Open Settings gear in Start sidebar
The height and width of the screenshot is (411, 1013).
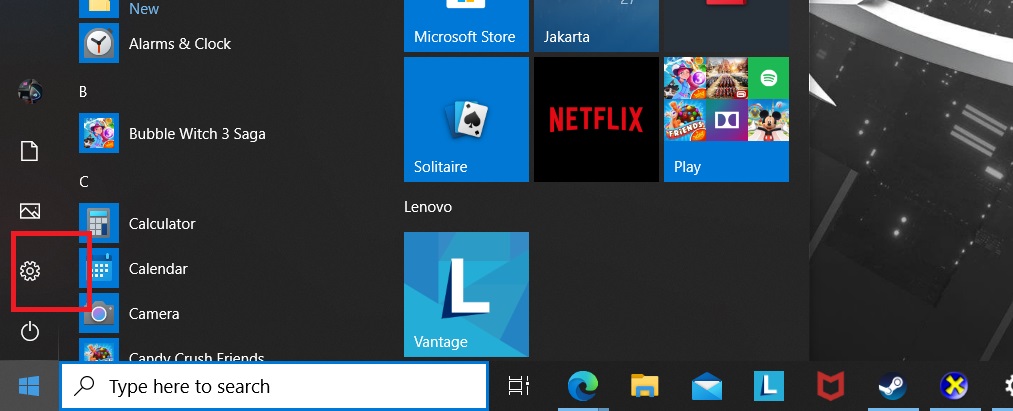(x=30, y=271)
